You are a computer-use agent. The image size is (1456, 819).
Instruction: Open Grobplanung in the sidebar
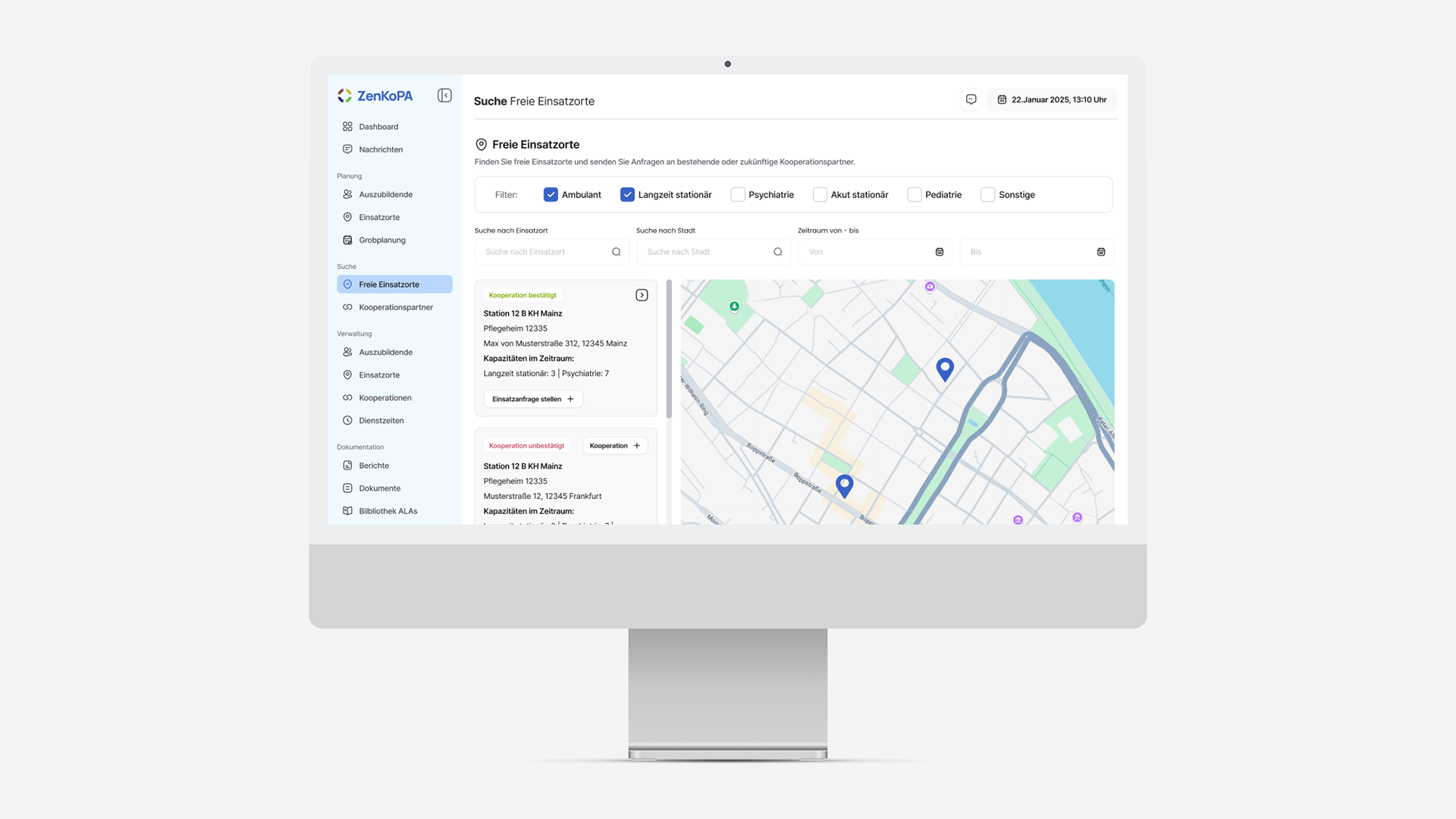(394, 240)
